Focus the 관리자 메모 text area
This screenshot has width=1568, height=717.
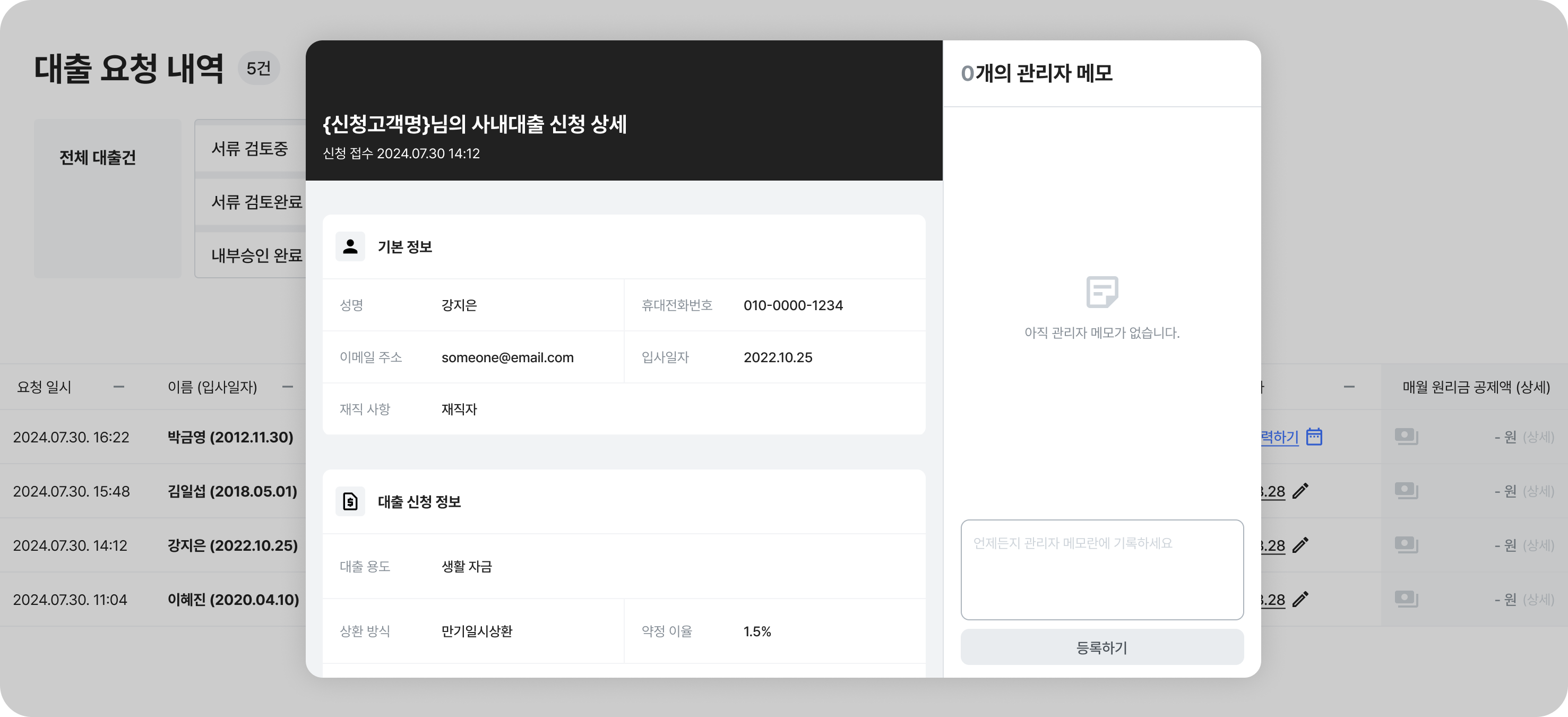click(1102, 569)
